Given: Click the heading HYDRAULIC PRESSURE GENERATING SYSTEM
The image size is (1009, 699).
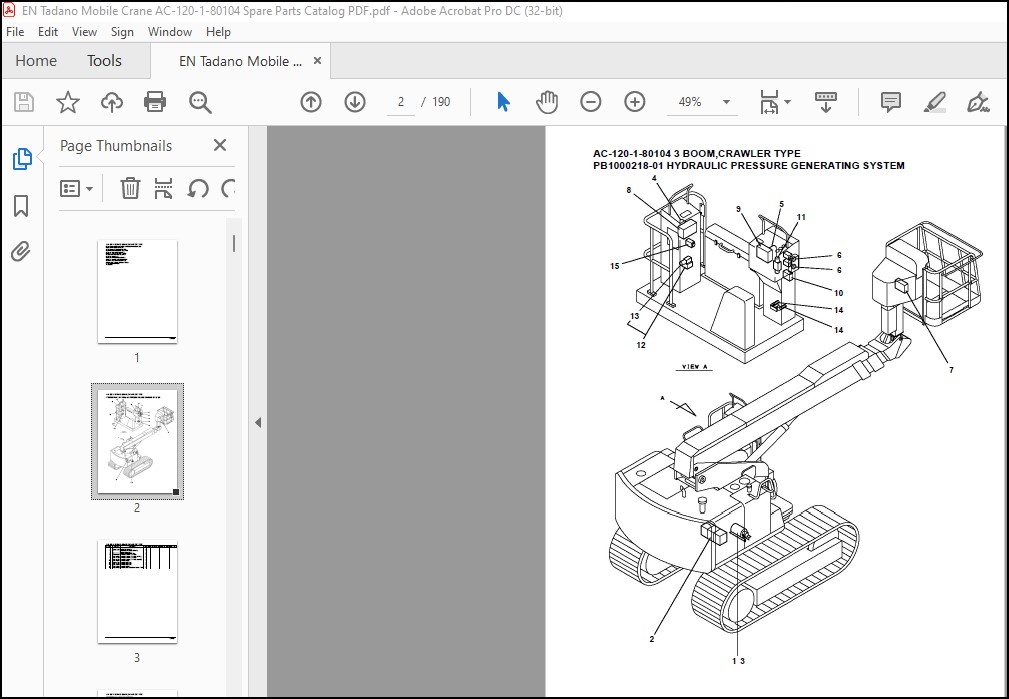Looking at the screenshot, I should (785, 165).
